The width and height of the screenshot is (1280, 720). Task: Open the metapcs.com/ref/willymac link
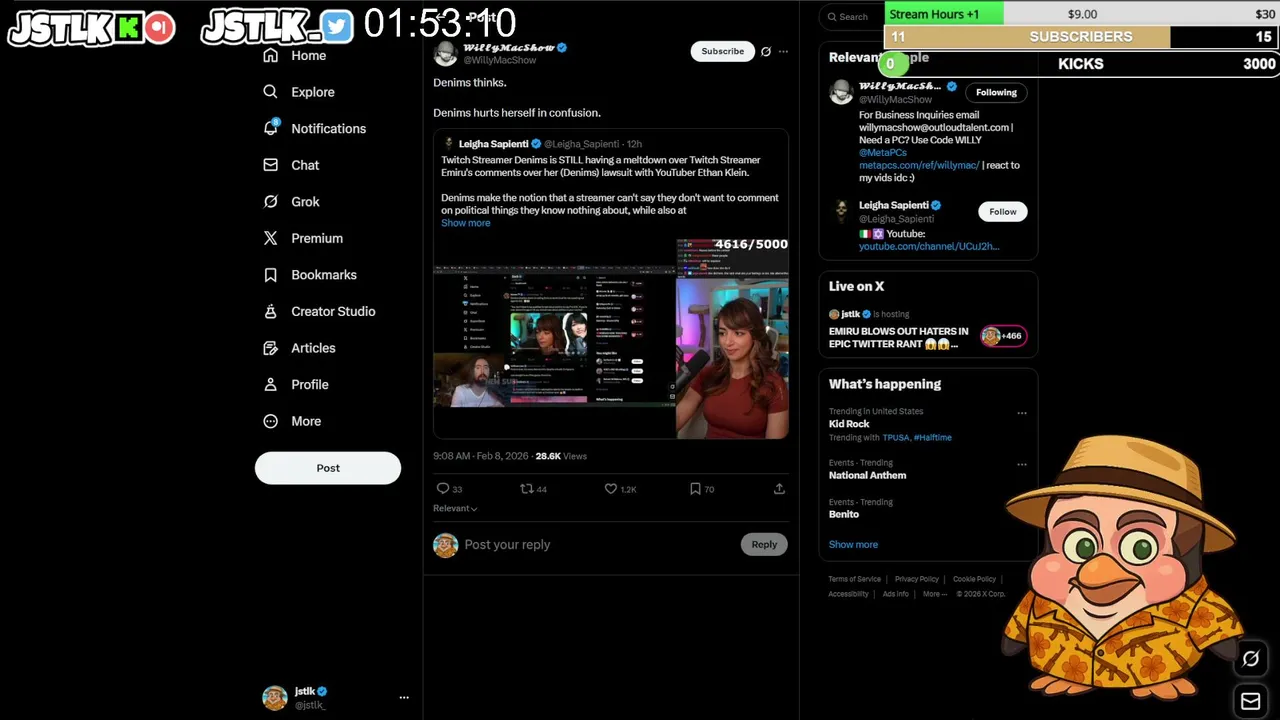919,165
